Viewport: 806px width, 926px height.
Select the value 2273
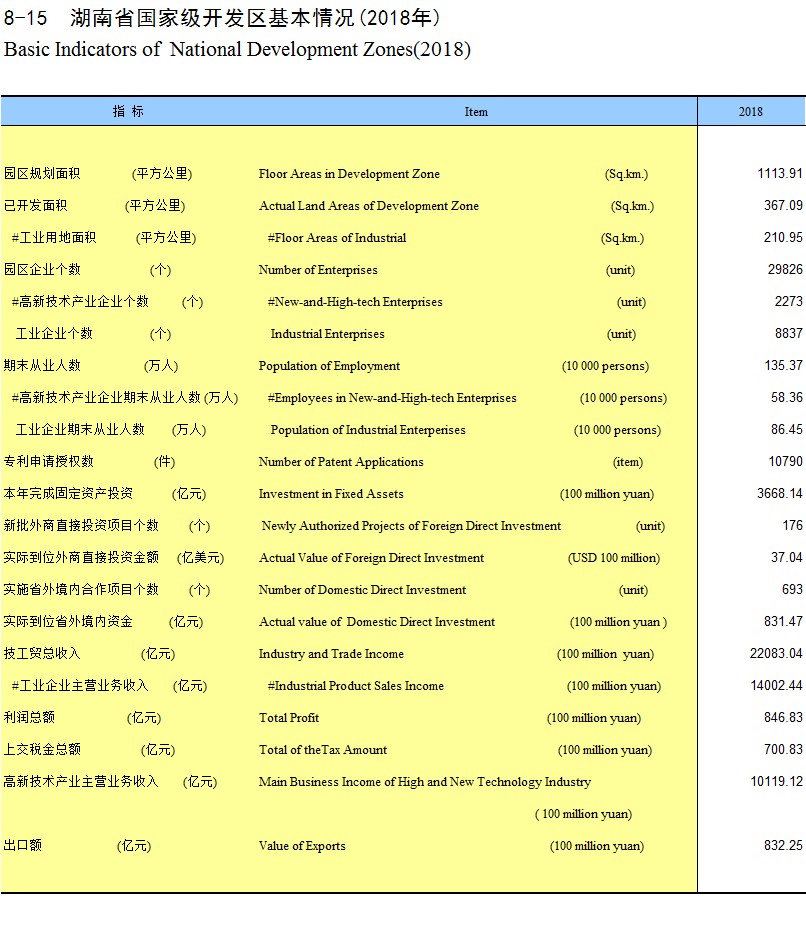[x=789, y=301]
